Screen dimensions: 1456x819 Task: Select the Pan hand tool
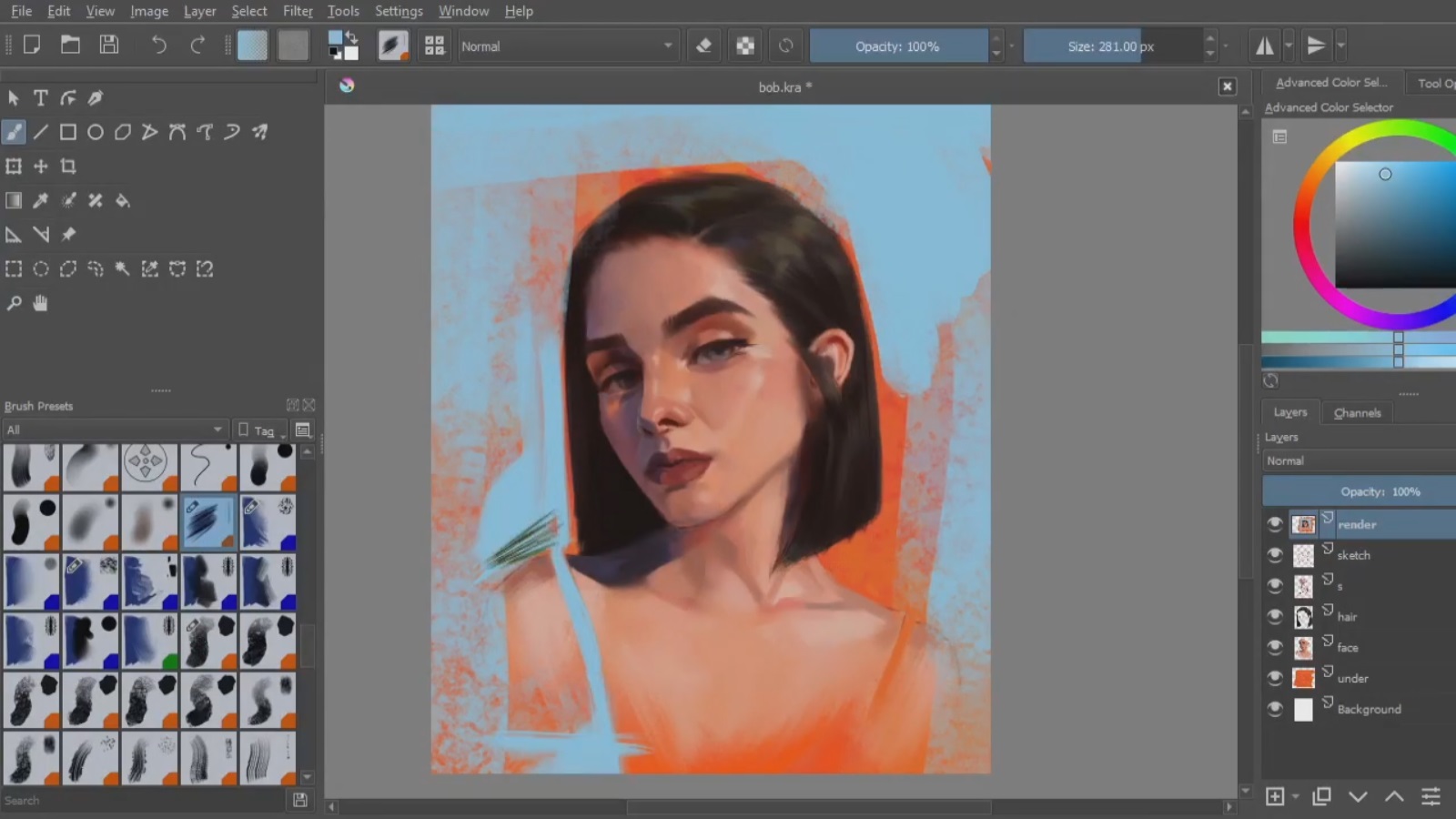tap(41, 303)
